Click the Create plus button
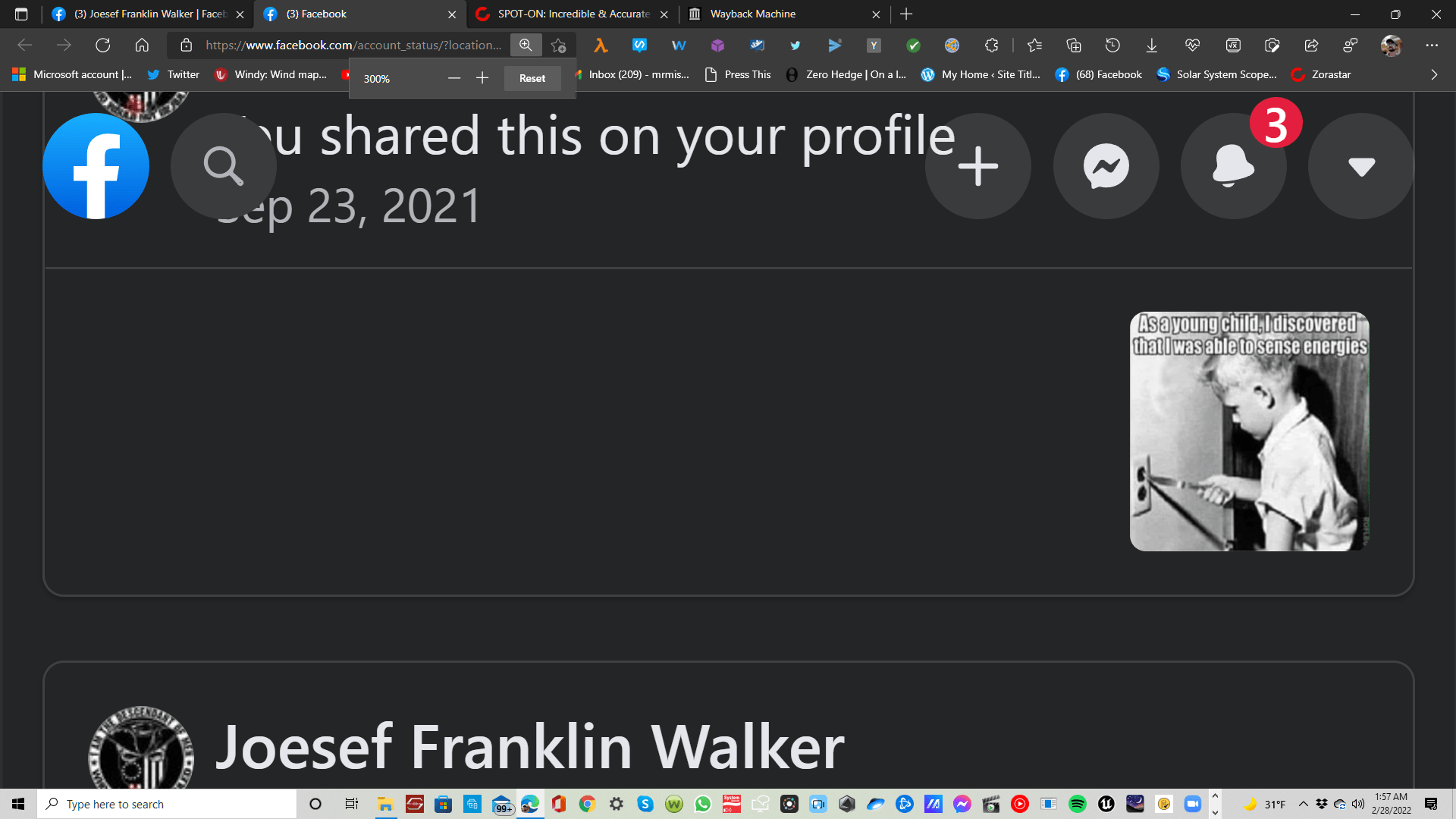The height and width of the screenshot is (819, 1456). point(977,166)
